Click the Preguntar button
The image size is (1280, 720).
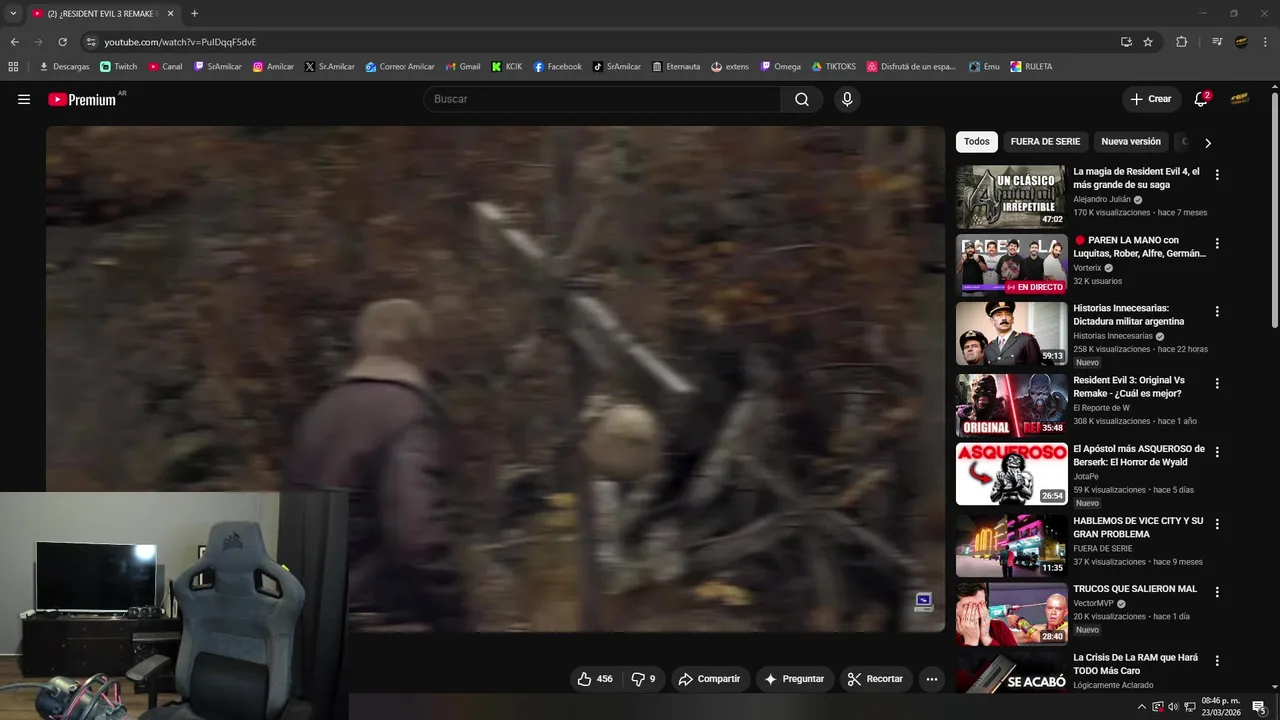pos(794,679)
